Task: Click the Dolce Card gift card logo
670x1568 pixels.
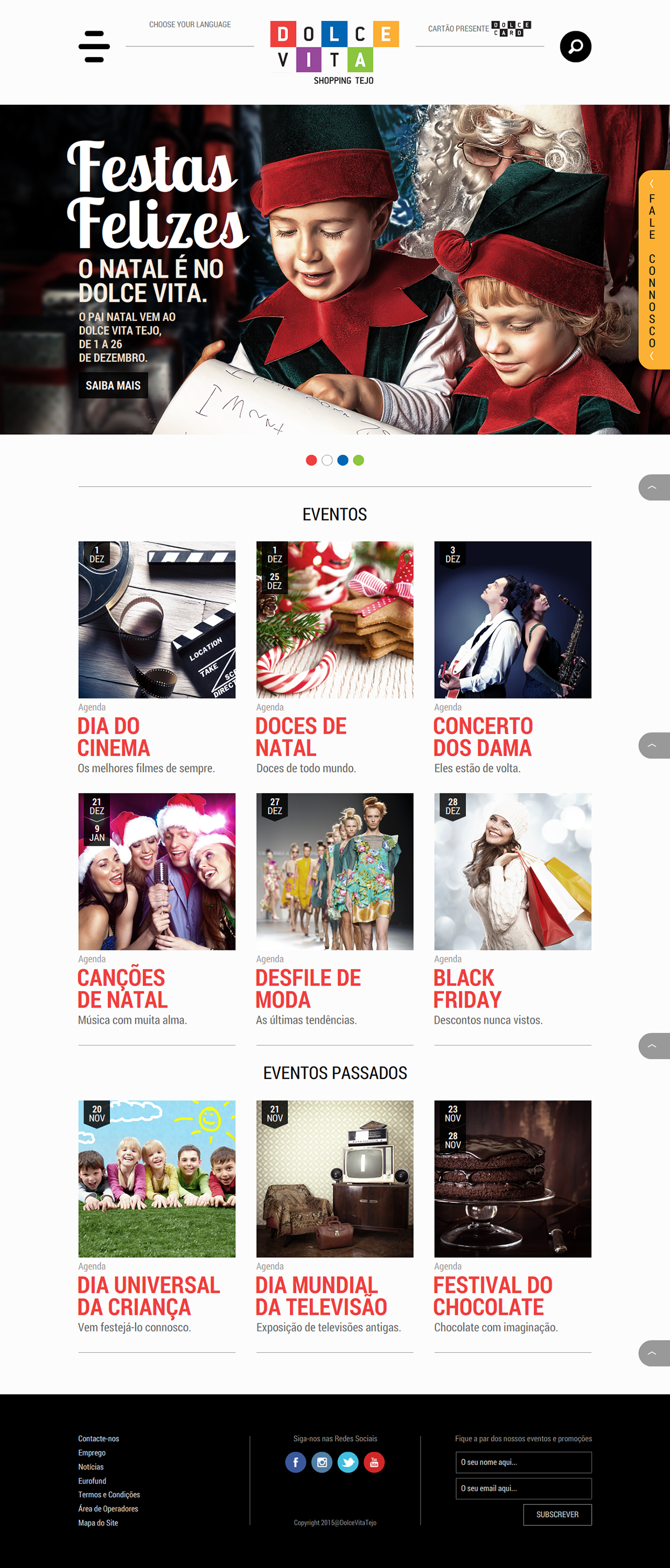Action: point(511,29)
